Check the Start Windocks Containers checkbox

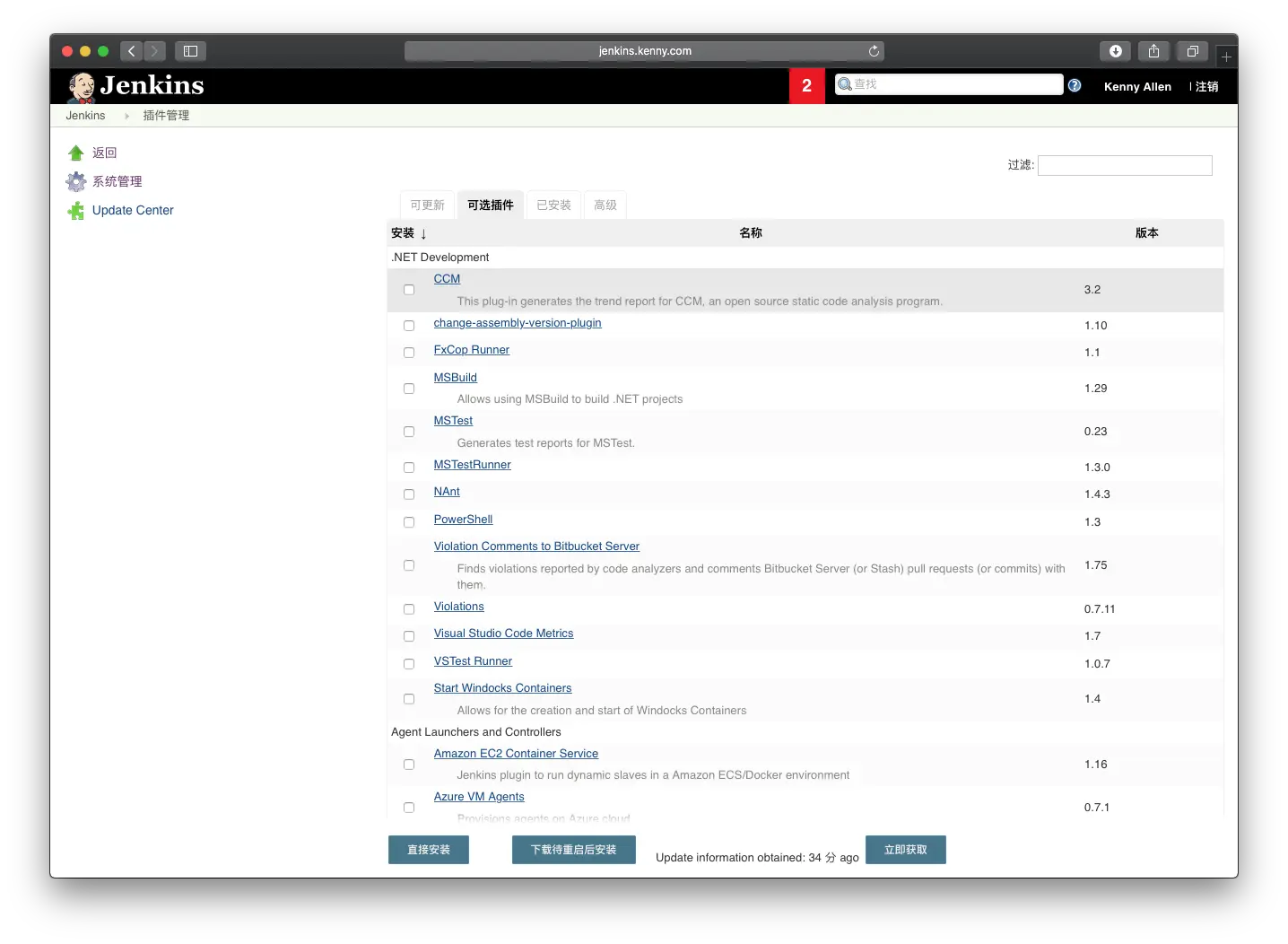pos(409,699)
